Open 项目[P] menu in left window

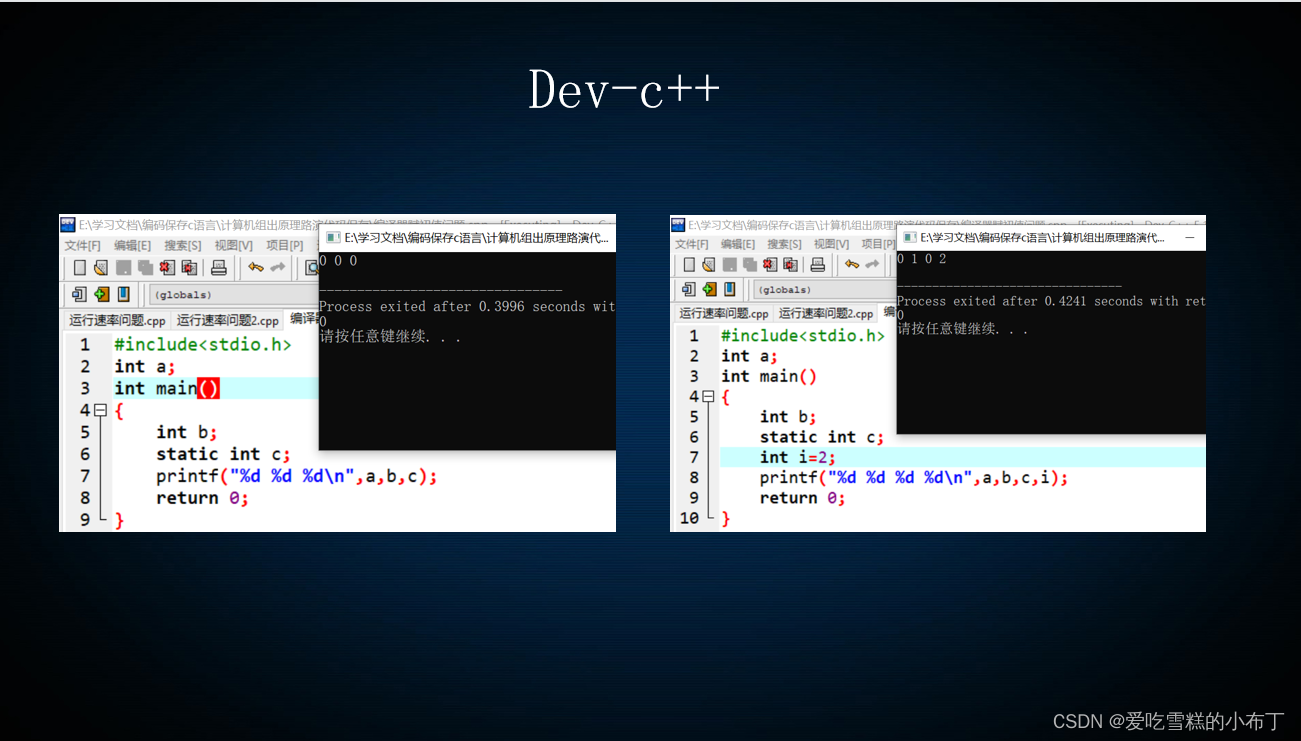pyautogui.click(x=285, y=245)
